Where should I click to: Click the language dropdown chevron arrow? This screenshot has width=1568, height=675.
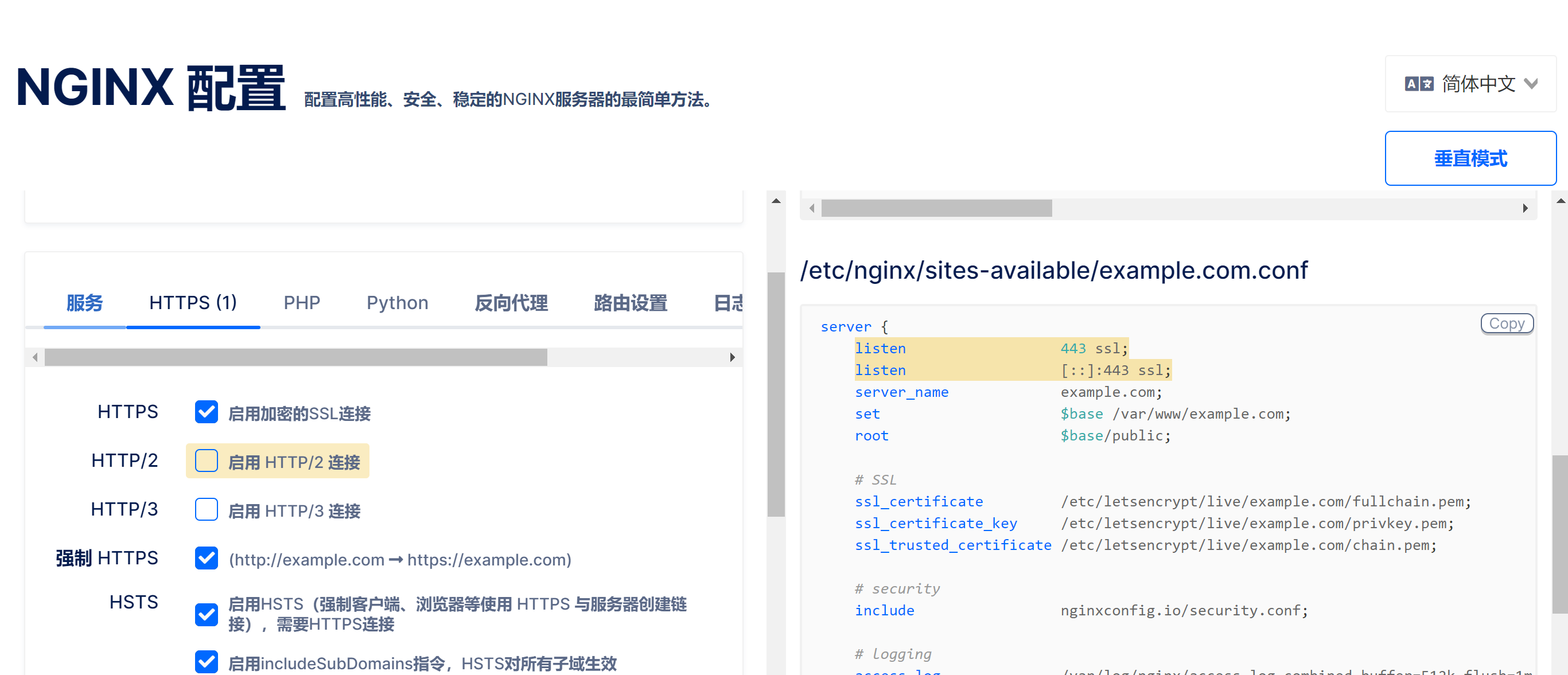(1531, 84)
